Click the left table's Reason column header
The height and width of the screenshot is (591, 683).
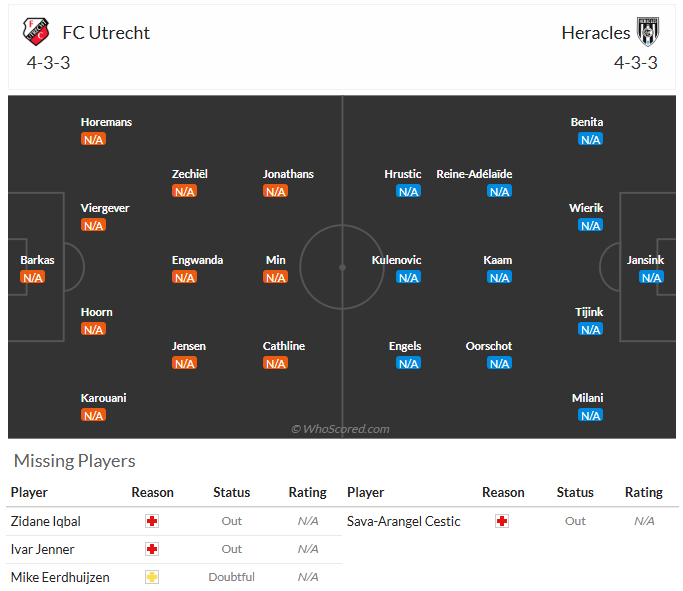[x=152, y=493]
